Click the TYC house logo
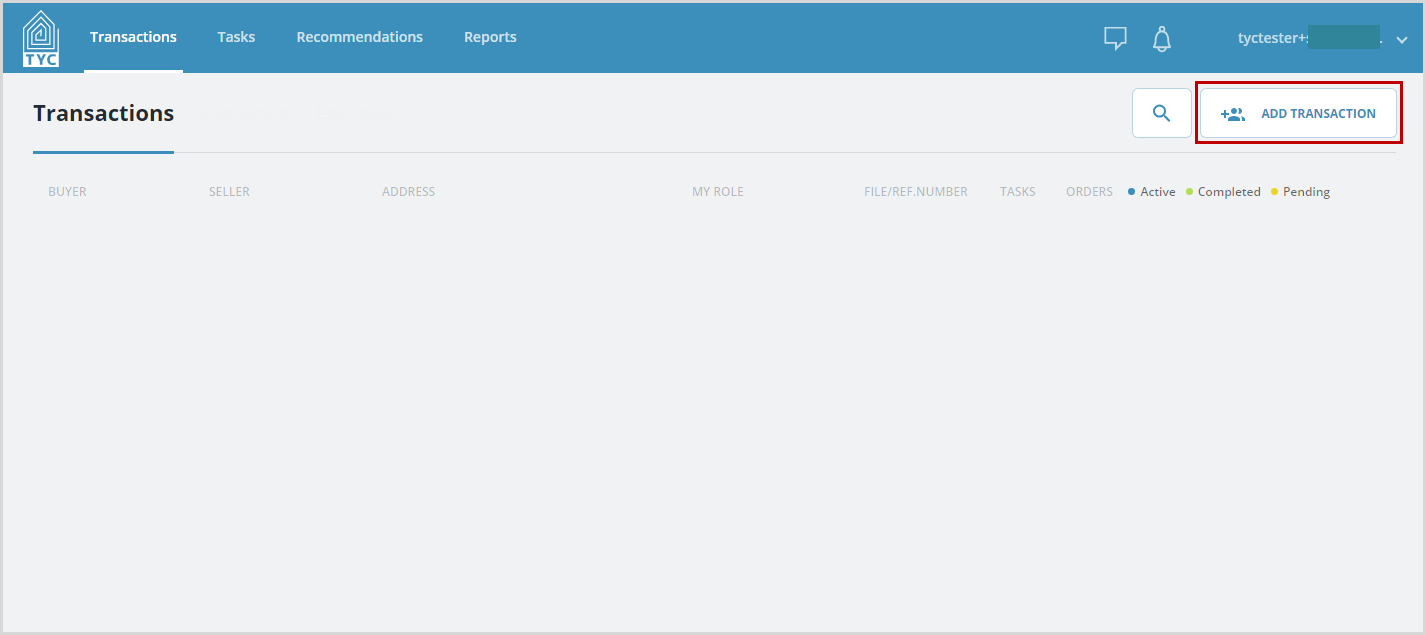The height and width of the screenshot is (635, 1426). [x=41, y=39]
